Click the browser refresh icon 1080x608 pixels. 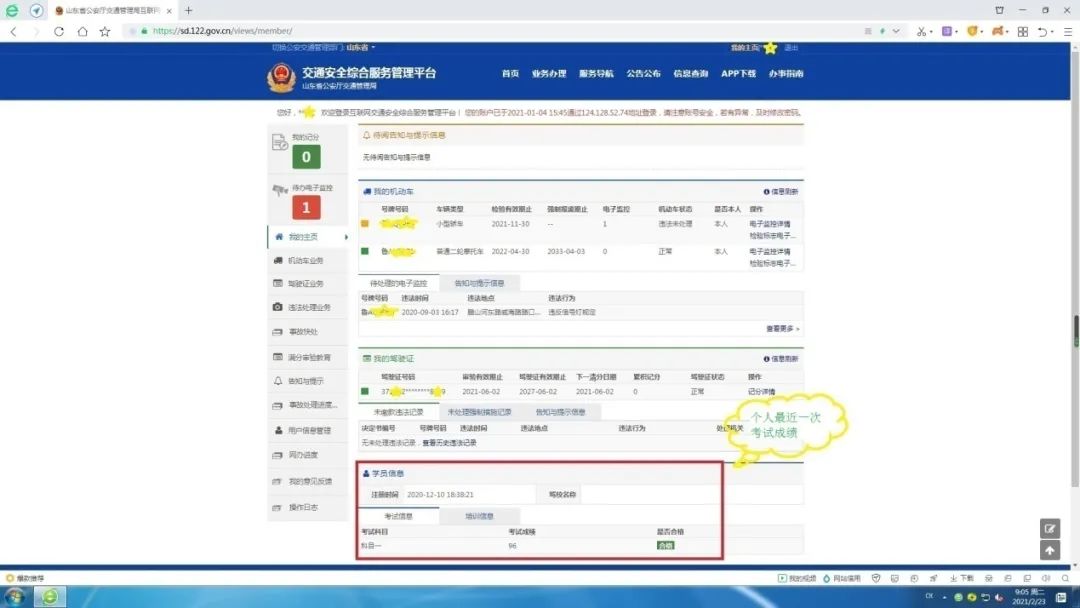pos(59,31)
